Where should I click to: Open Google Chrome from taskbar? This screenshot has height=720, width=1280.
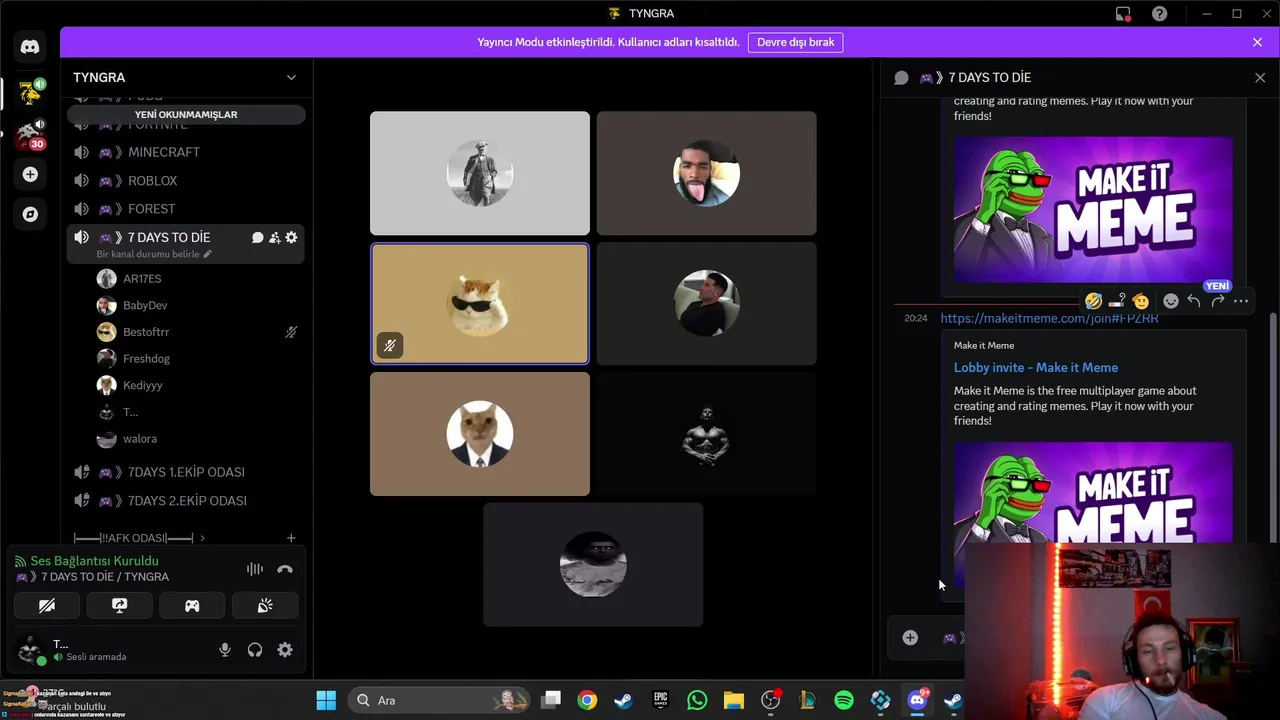point(587,700)
